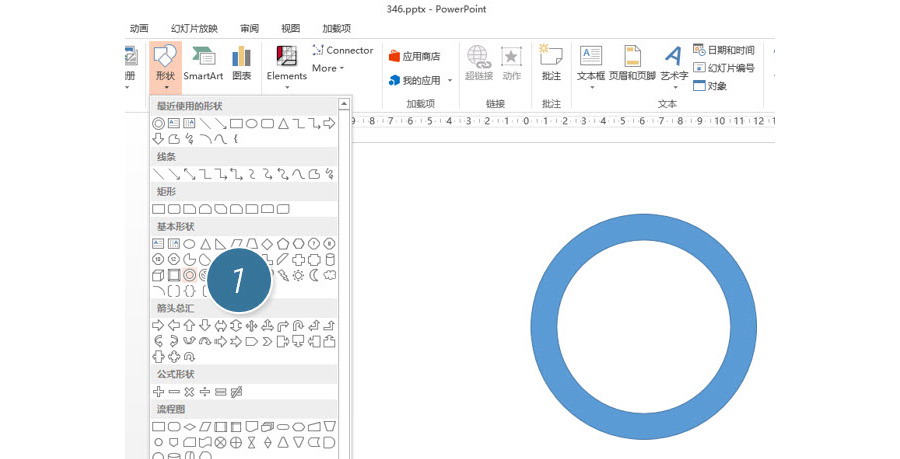The height and width of the screenshot is (459, 900).
Task: Choose chevron arrow in 箭头总汇
Action: [x=267, y=341]
